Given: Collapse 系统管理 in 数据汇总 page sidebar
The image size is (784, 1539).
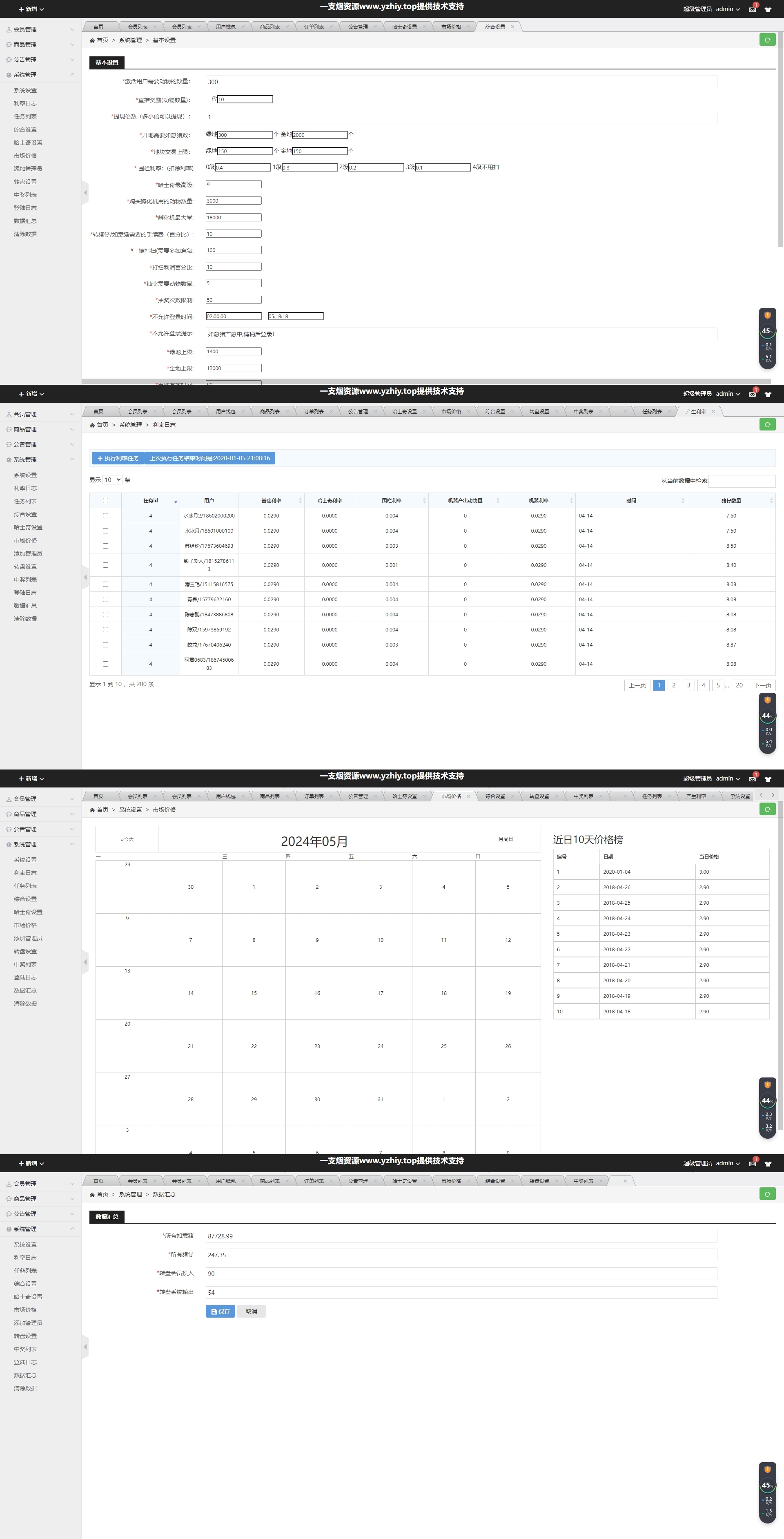Looking at the screenshot, I should coord(40,1229).
